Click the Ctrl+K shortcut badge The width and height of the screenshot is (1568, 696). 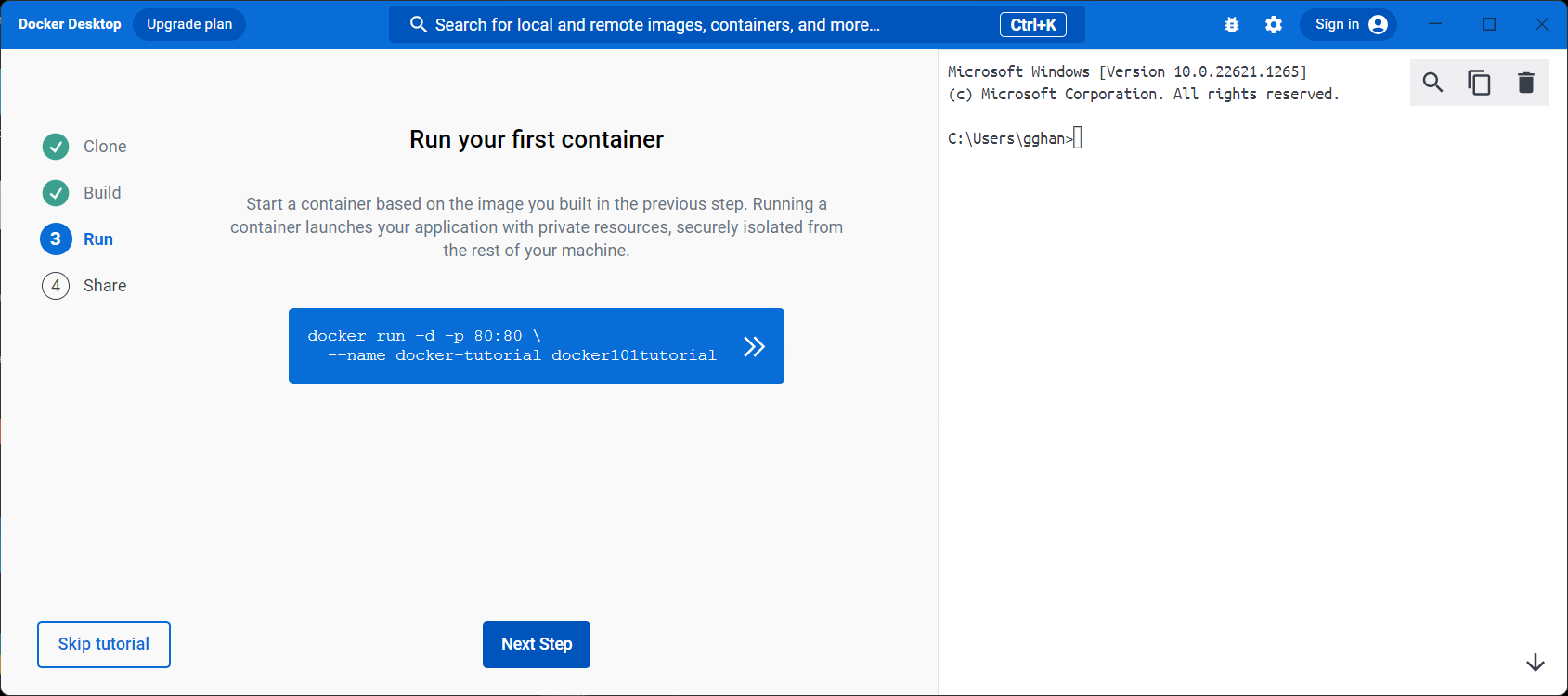tap(1032, 25)
